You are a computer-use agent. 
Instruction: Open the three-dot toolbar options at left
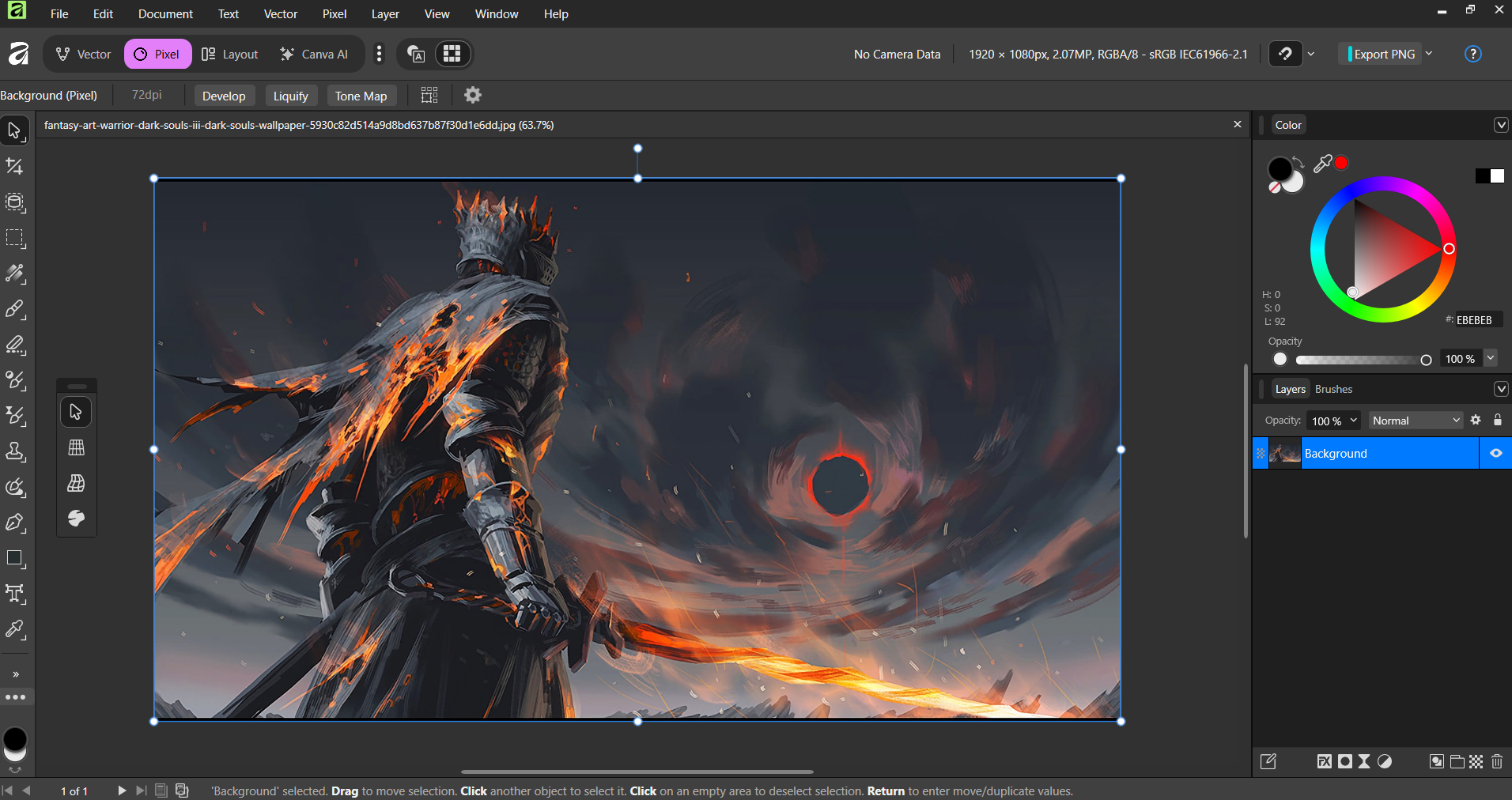coord(15,697)
